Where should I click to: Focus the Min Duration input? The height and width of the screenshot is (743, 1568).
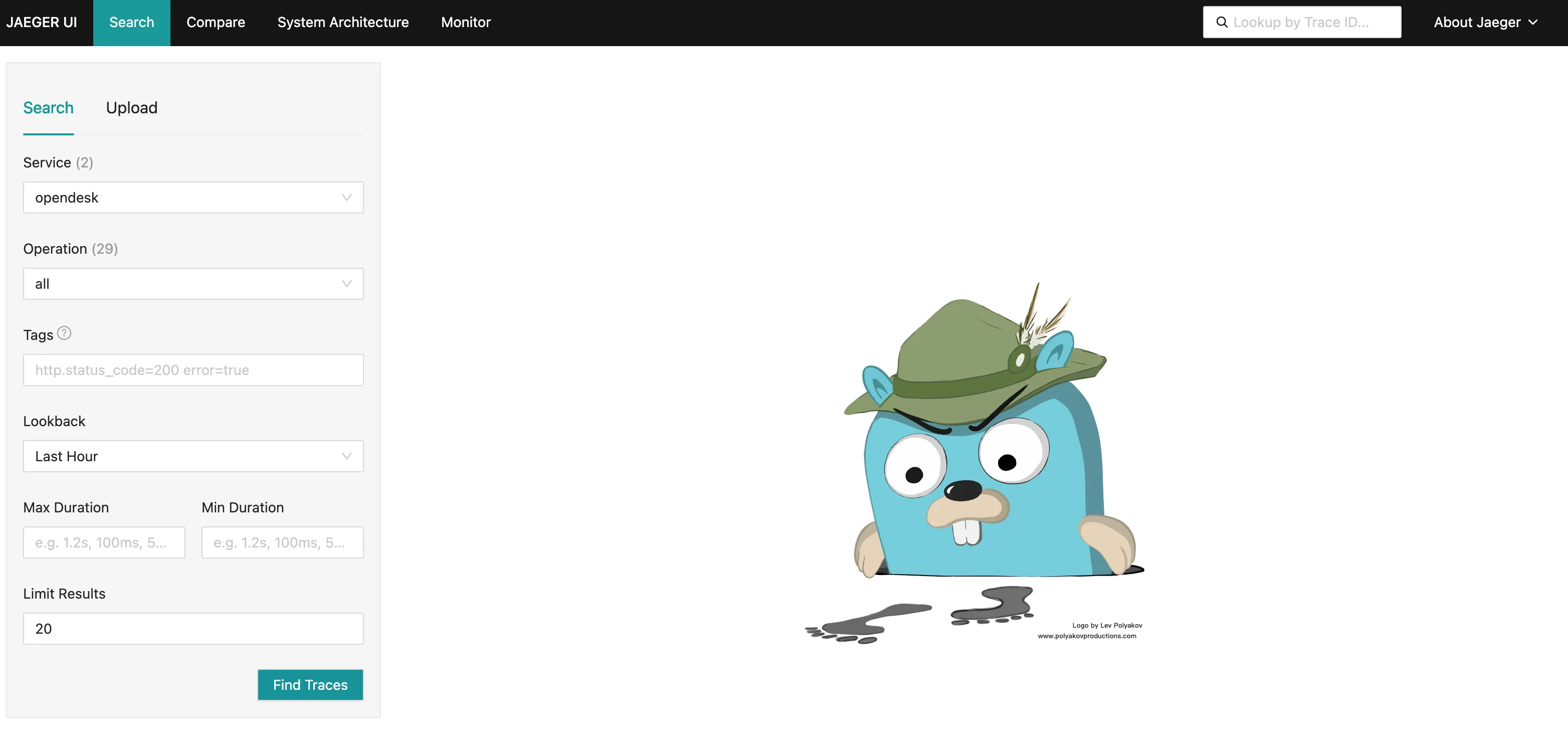(282, 542)
